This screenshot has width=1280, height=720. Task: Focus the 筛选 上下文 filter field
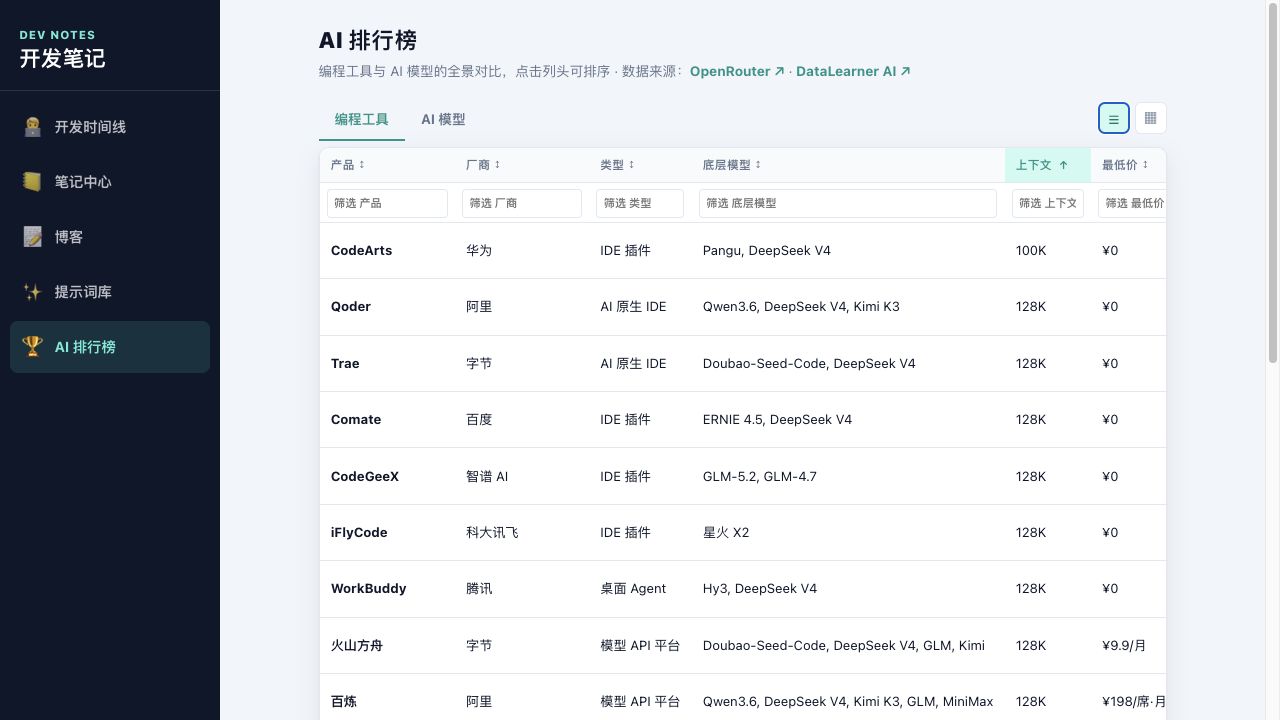click(1048, 203)
